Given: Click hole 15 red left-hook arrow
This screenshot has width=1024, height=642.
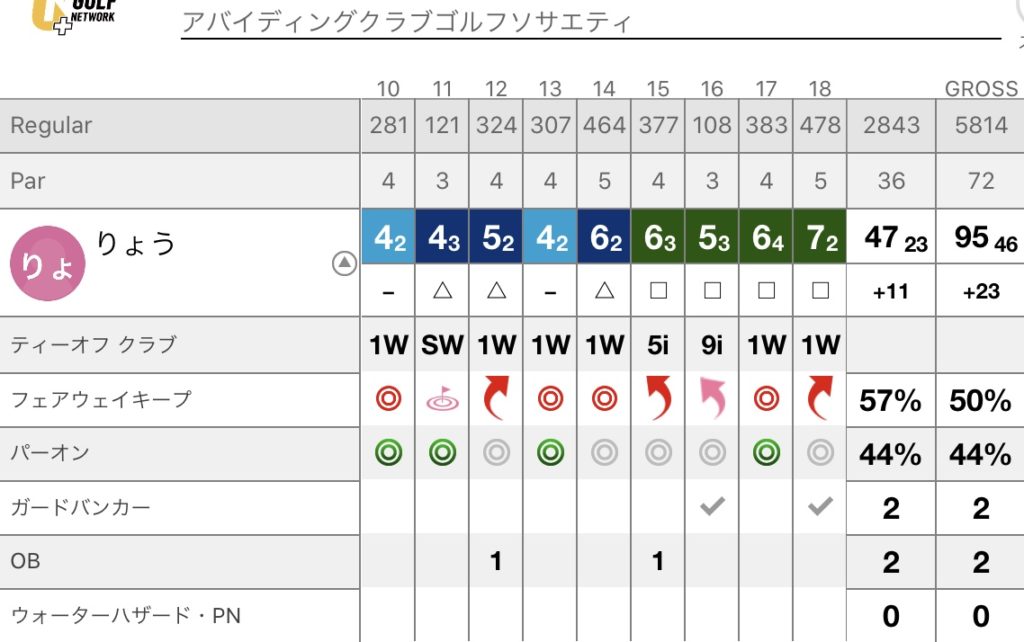Looking at the screenshot, I should [x=658, y=397].
